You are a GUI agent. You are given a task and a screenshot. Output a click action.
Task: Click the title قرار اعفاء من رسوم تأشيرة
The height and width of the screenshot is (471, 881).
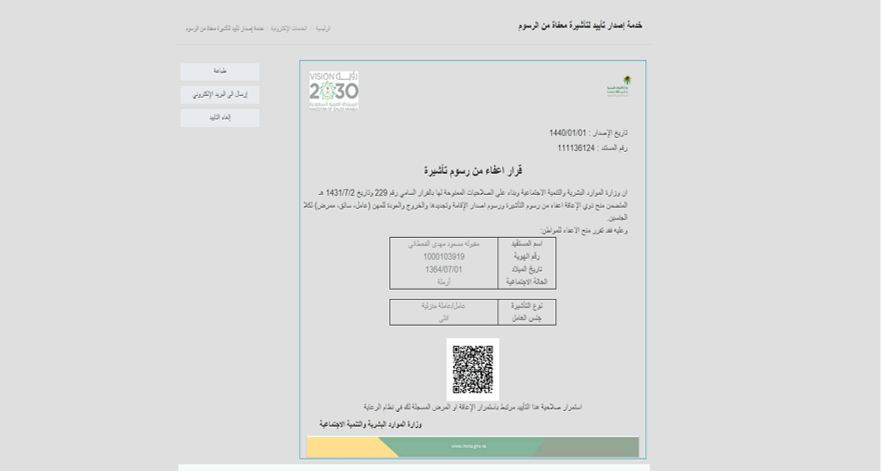pos(473,170)
